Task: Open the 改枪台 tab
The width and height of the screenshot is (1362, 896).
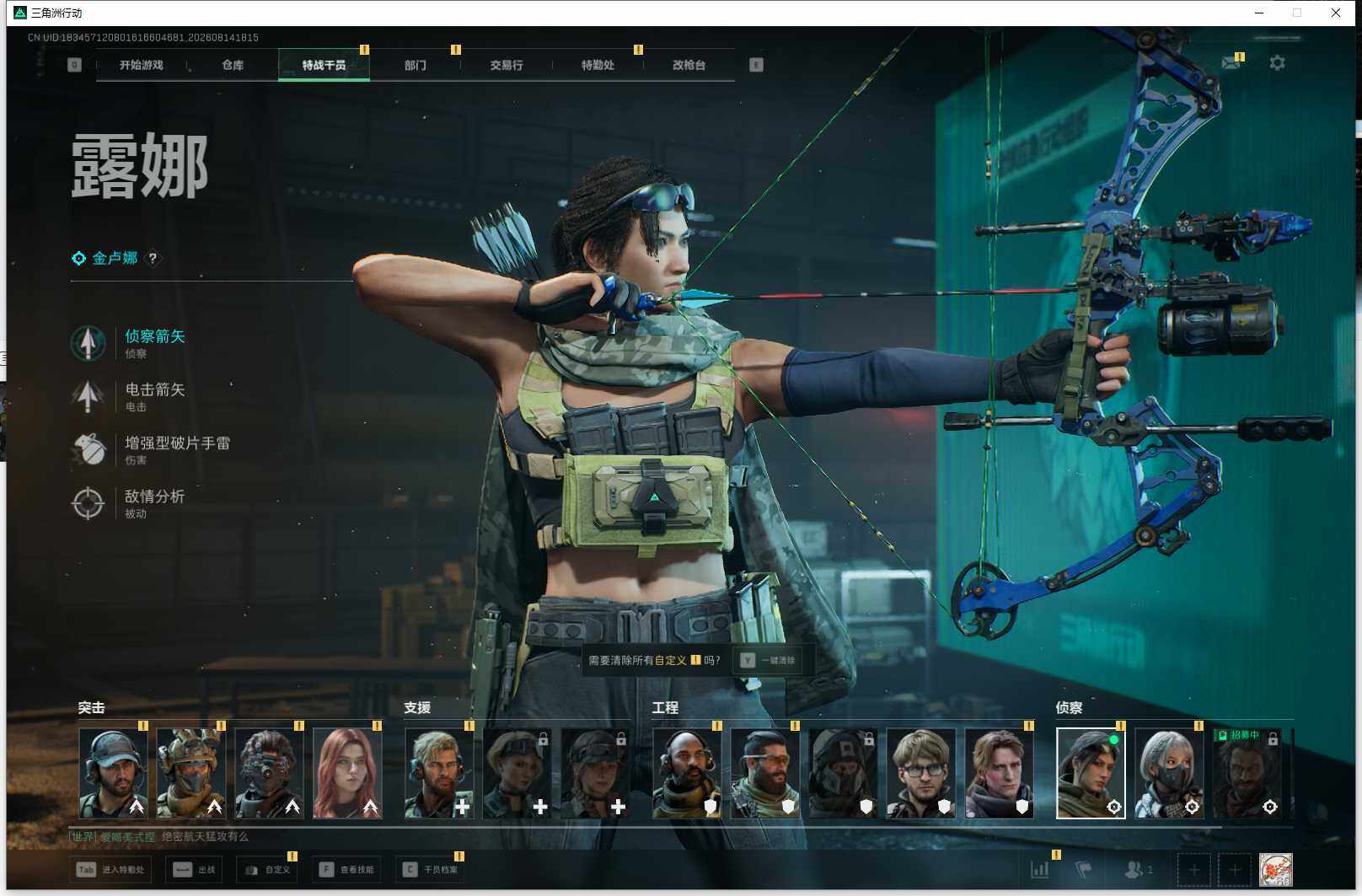Action: pyautogui.click(x=689, y=65)
